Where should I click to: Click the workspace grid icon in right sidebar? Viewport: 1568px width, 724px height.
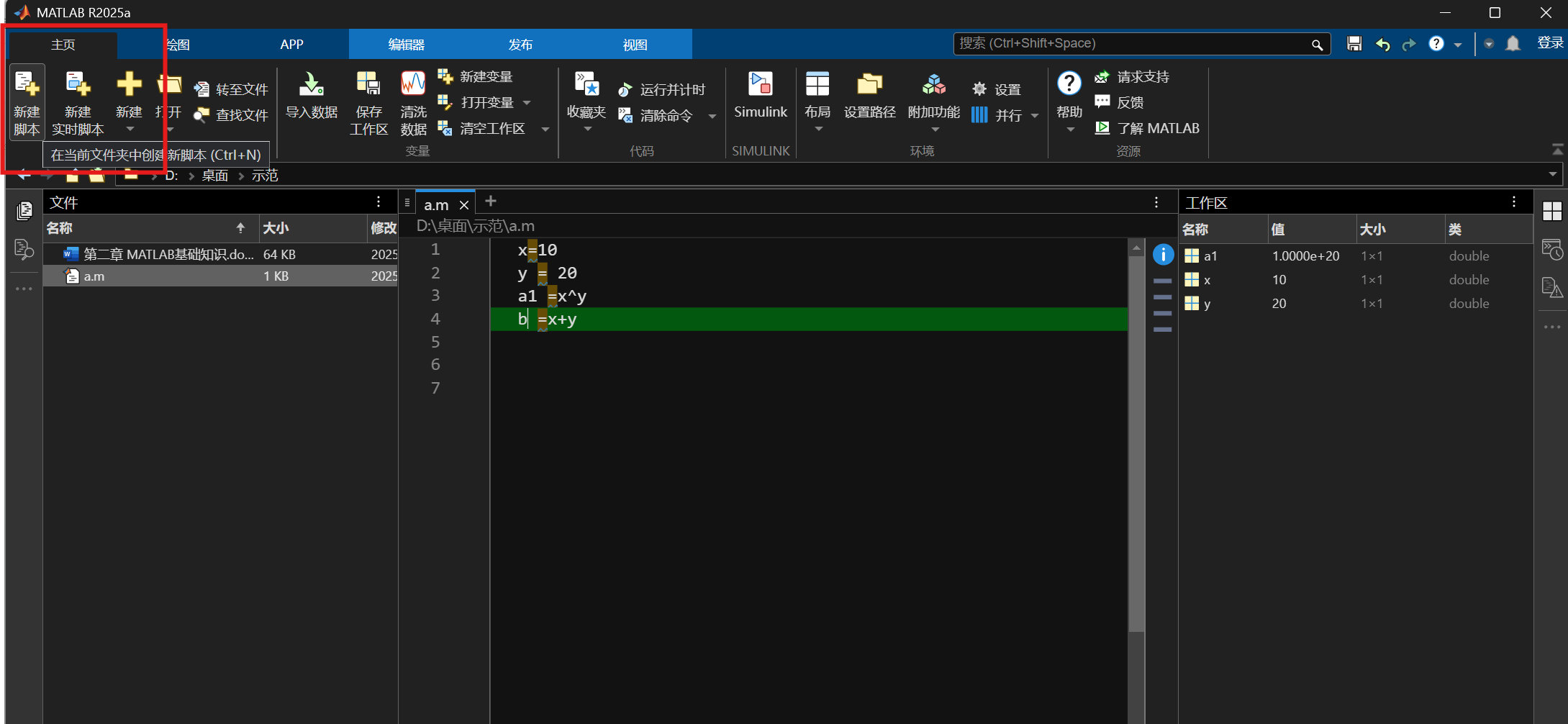[1552, 211]
